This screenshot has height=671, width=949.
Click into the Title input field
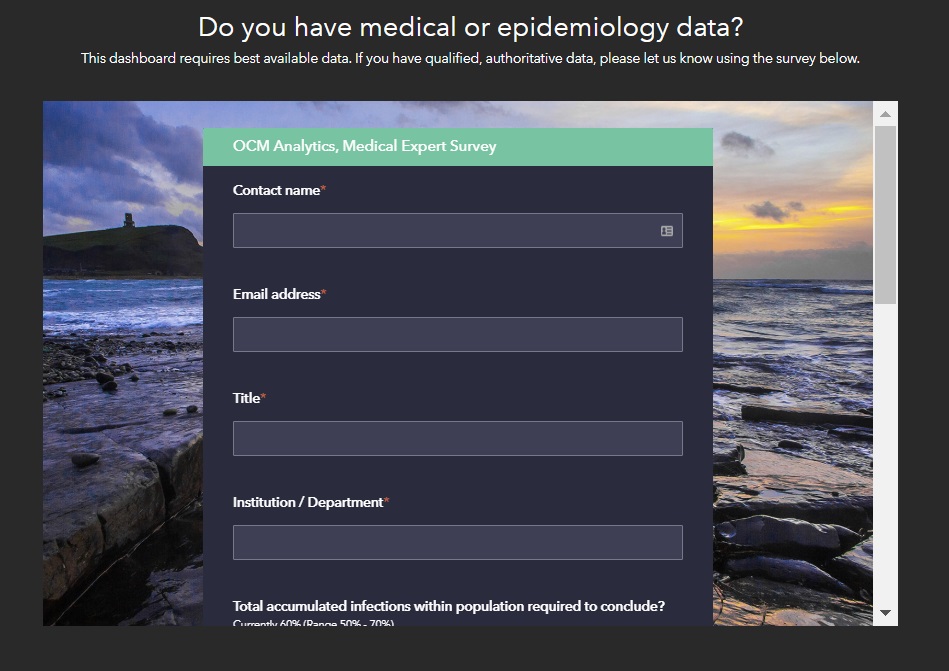point(458,439)
